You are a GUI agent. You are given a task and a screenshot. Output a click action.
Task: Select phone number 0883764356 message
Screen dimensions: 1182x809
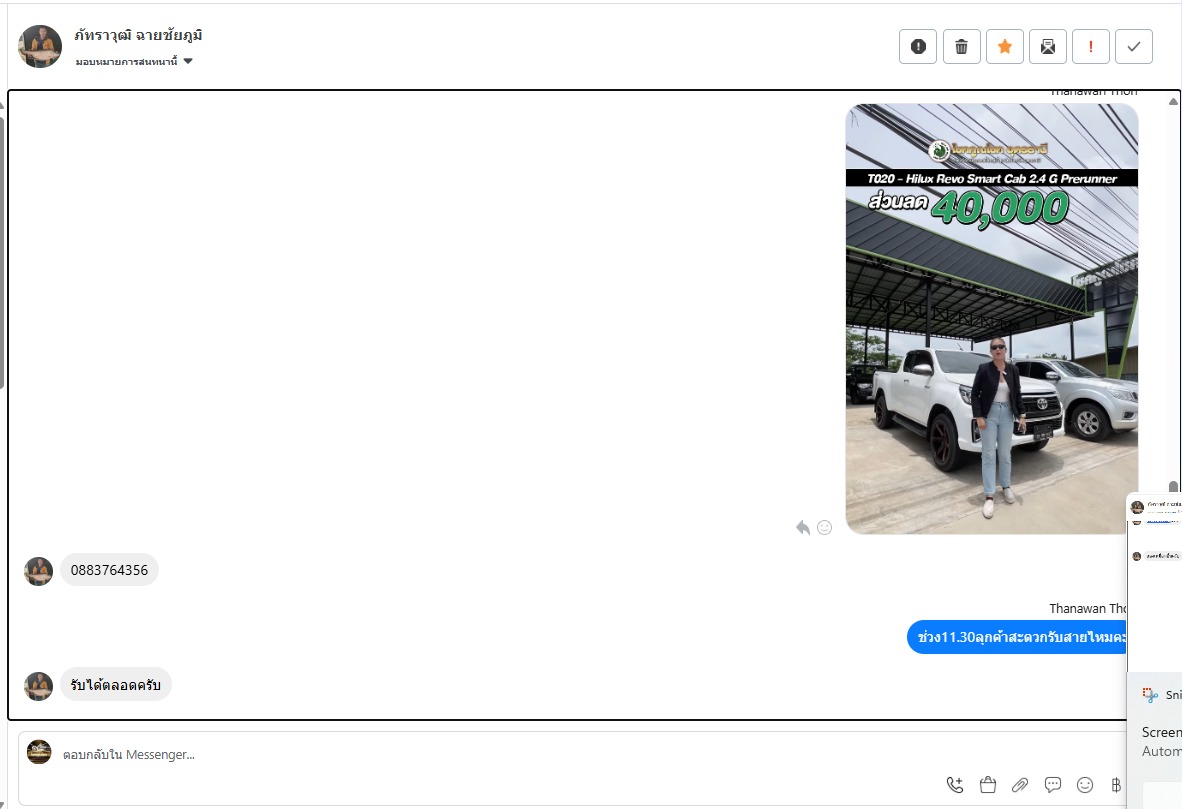click(109, 570)
